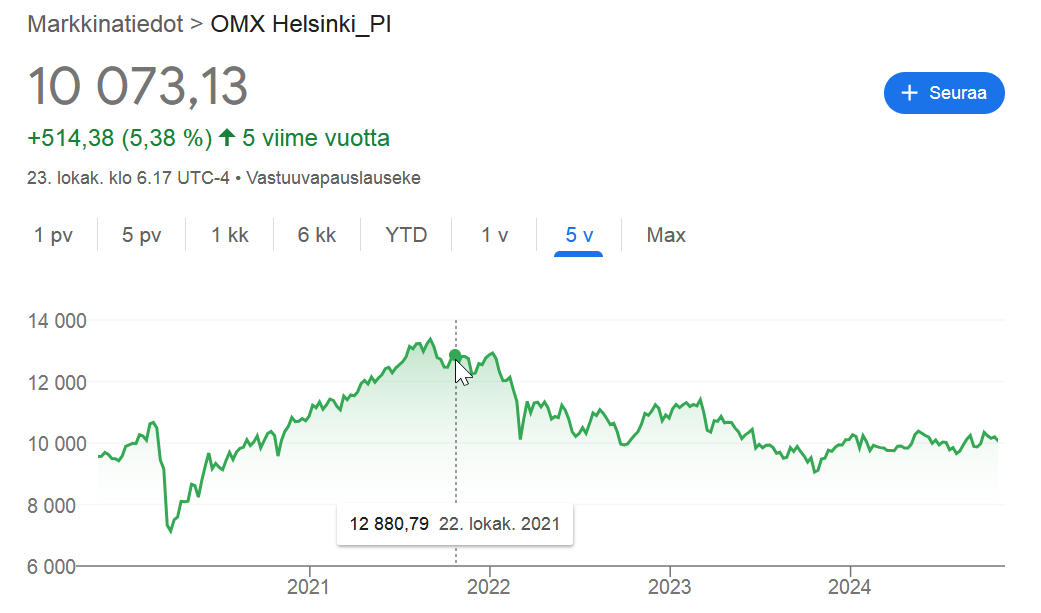Open the Markkinatiedot breadcrumb link
Image resolution: width=1041 pixels, height=613 pixels.
(x=105, y=24)
